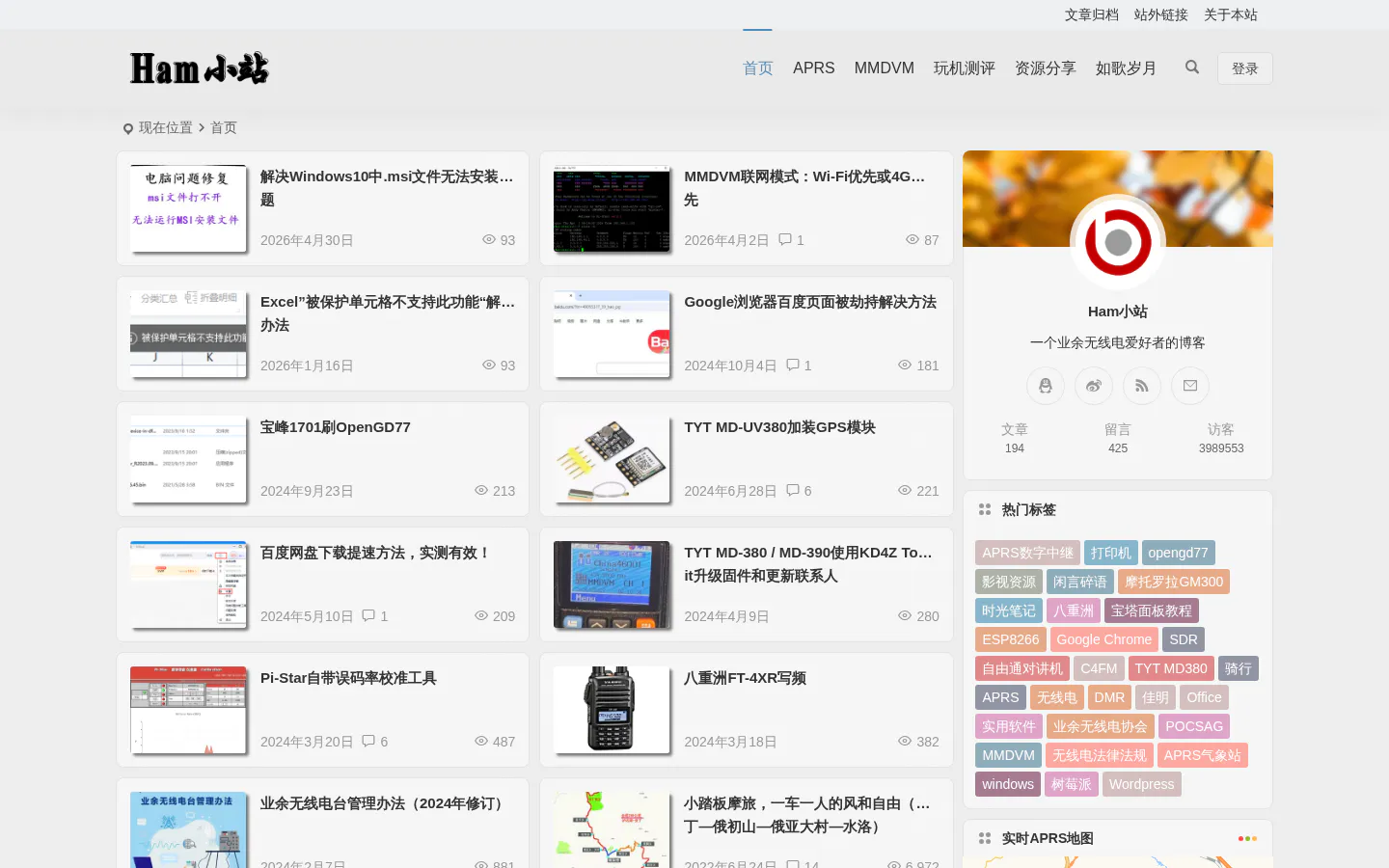Click the email envelope icon in profile card
The height and width of the screenshot is (868, 1389).
coord(1190,386)
